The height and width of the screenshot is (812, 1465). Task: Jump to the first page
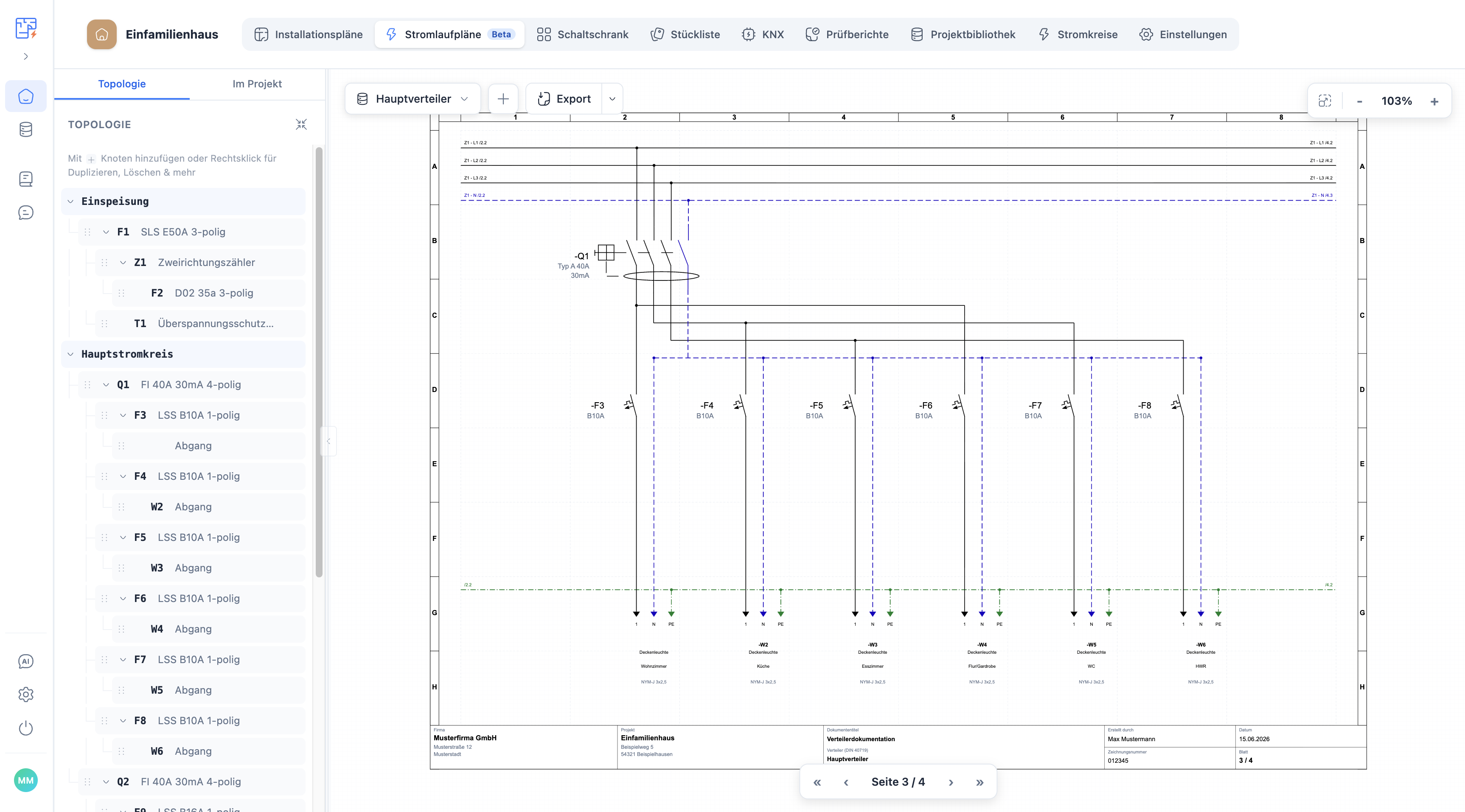[x=817, y=782]
